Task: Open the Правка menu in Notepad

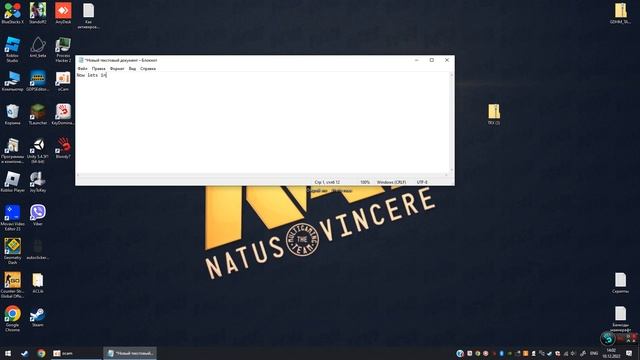Action: click(98, 69)
